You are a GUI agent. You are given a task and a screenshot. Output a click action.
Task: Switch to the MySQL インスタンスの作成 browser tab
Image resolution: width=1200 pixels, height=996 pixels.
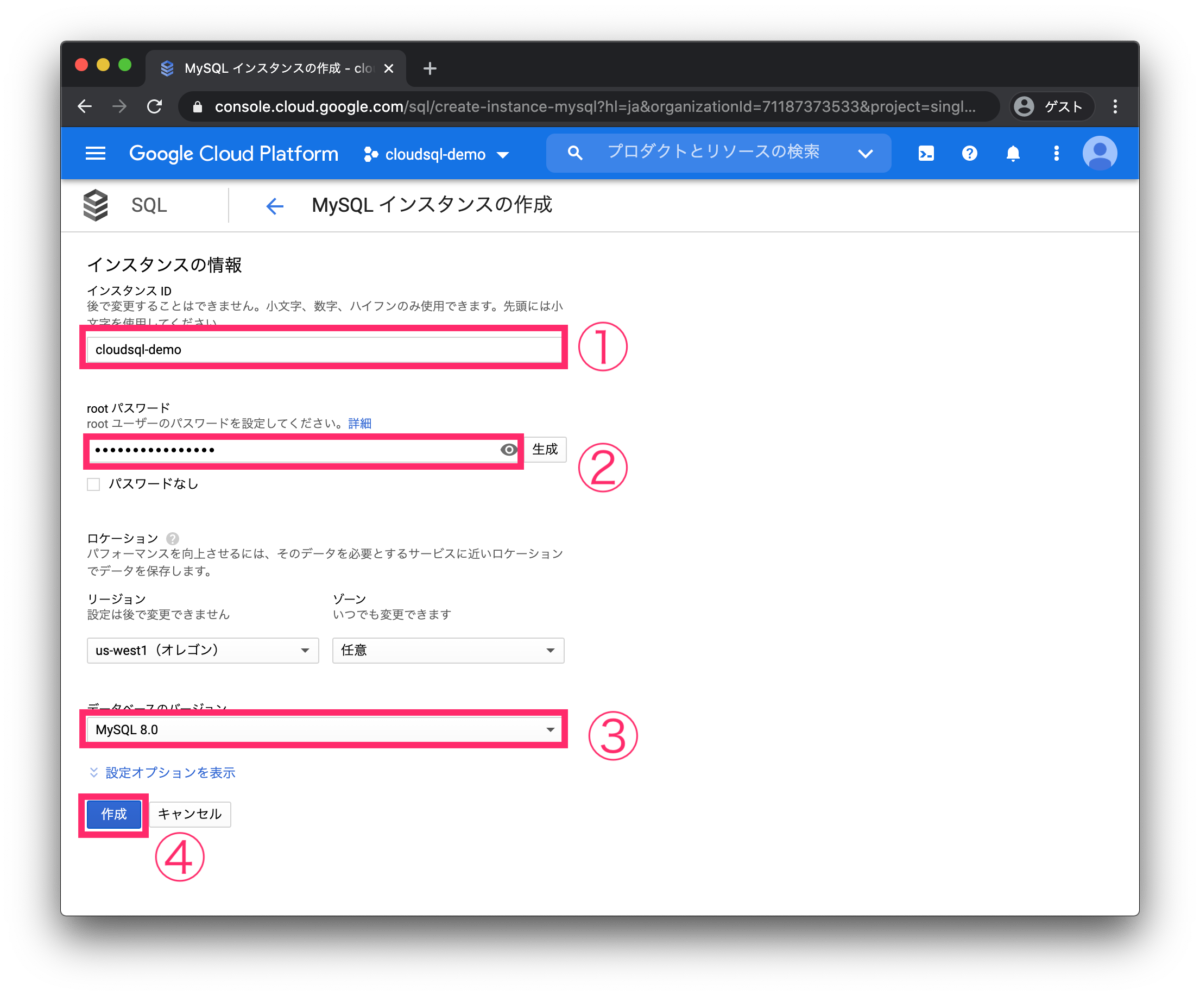point(270,68)
